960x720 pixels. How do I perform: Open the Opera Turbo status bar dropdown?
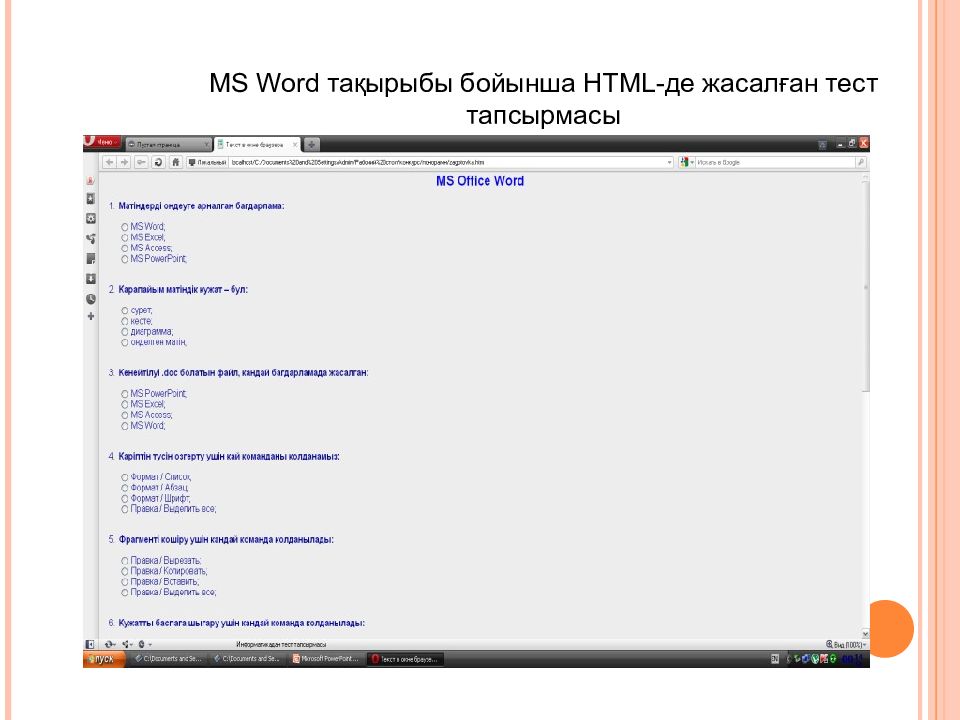(x=144, y=644)
